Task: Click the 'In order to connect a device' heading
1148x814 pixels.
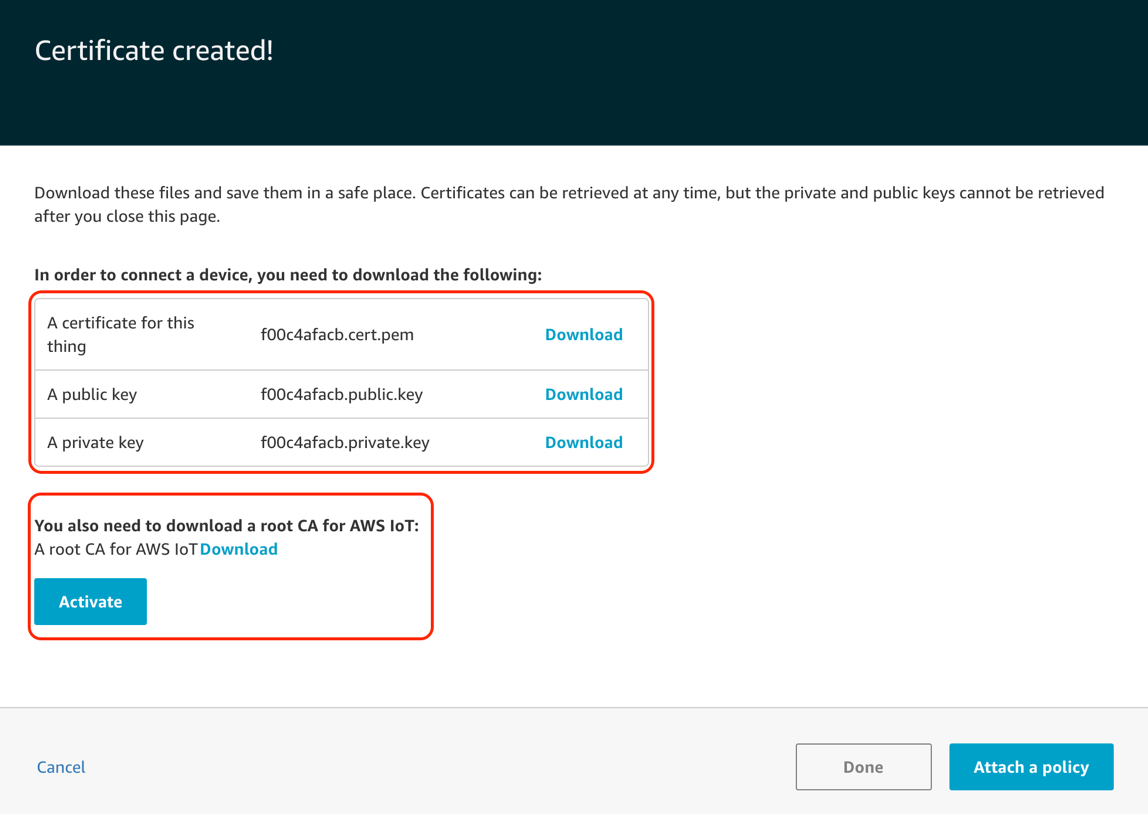Action: point(288,275)
